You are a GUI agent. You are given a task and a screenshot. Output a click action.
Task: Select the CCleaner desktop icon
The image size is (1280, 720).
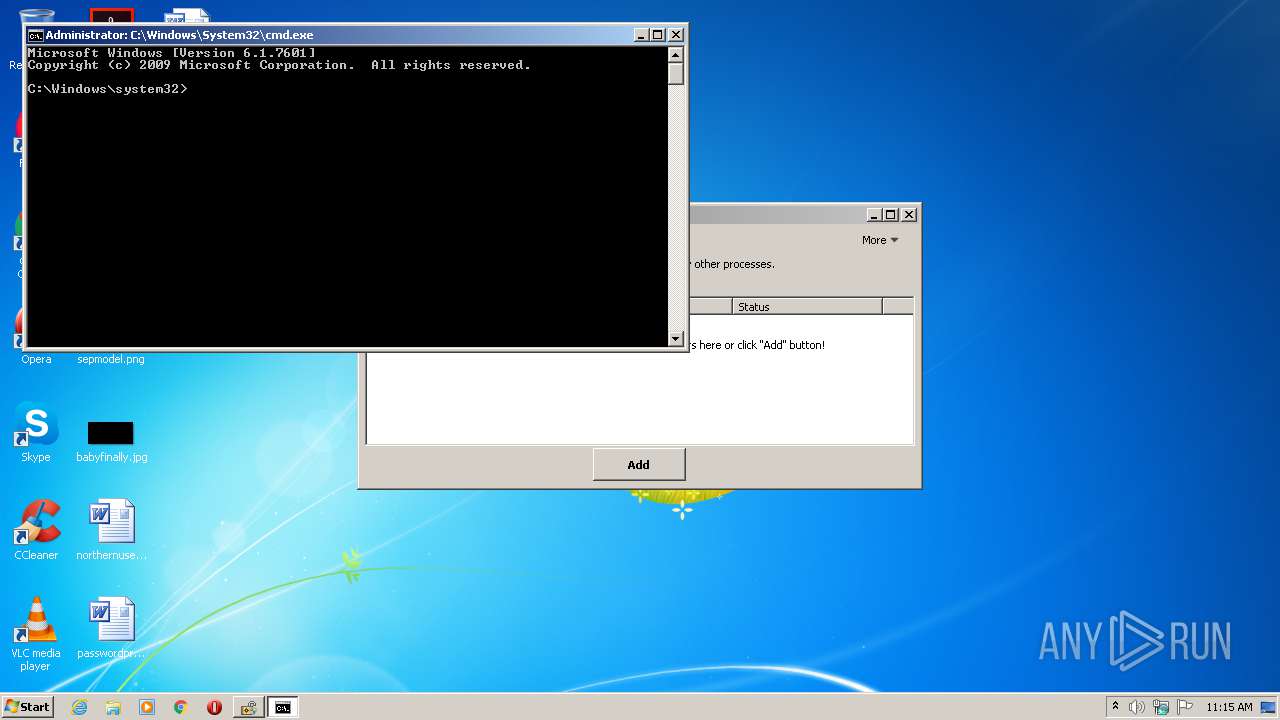tap(36, 531)
